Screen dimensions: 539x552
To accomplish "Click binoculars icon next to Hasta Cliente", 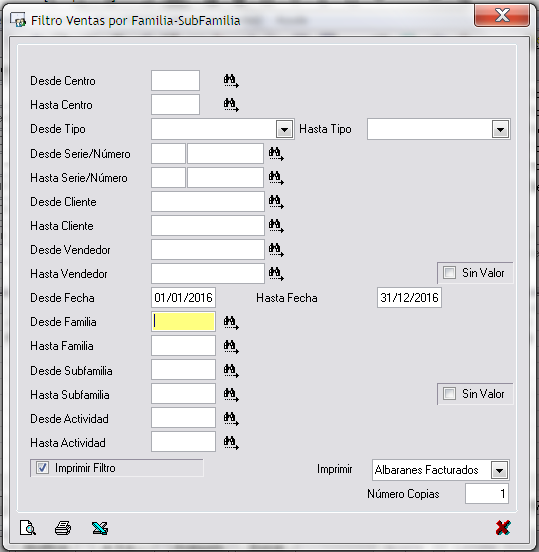I will click(x=276, y=226).
